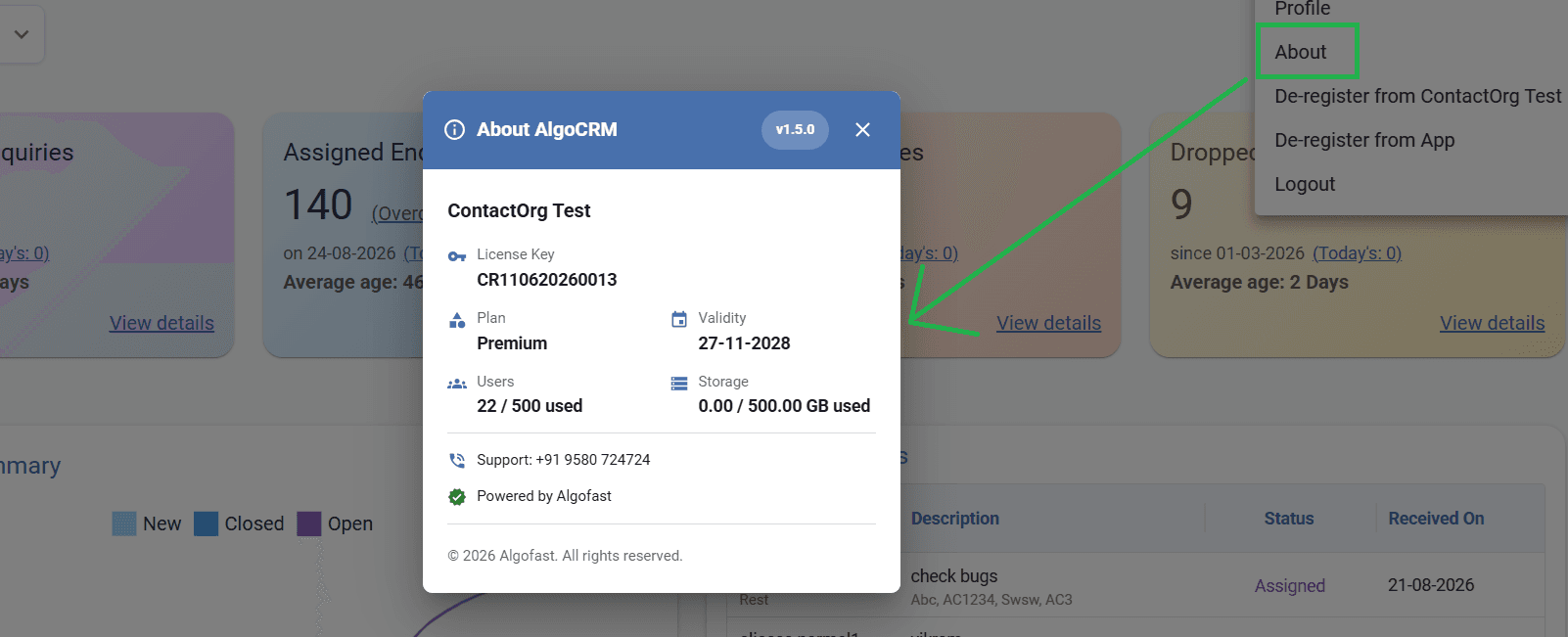Click Average age: 2 Days text
Image resolution: width=1568 pixels, height=637 pixels.
click(x=1259, y=282)
